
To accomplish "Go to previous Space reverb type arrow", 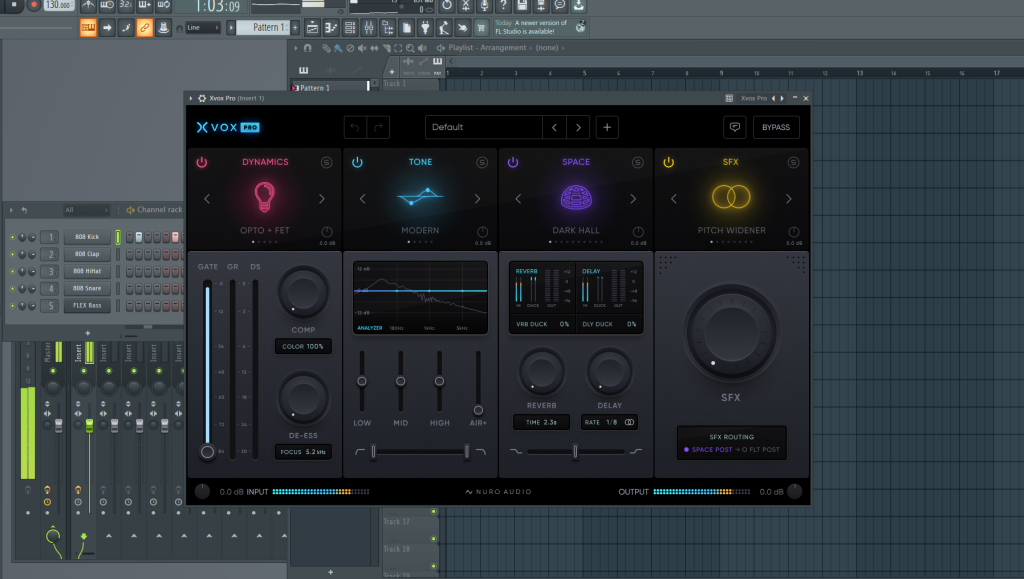I will (518, 198).
